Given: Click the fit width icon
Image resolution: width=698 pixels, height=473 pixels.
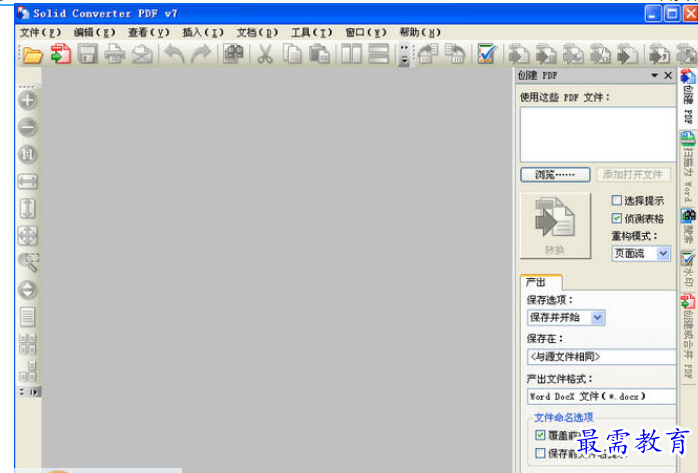Looking at the screenshot, I should point(28,182).
